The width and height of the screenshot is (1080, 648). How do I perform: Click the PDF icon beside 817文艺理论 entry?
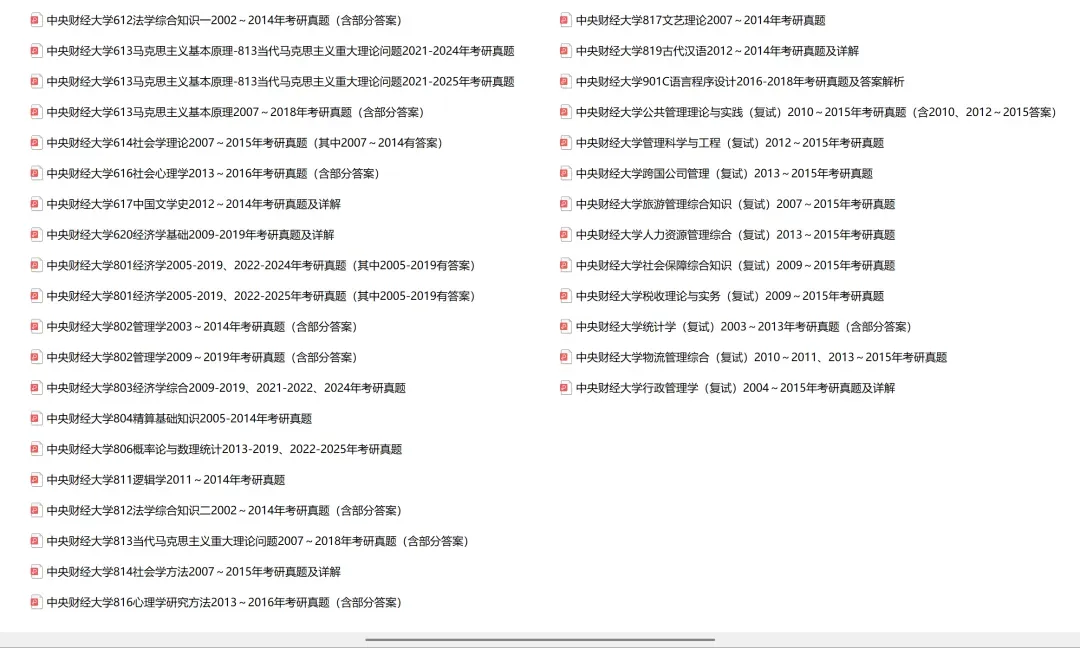pyautogui.click(x=566, y=19)
